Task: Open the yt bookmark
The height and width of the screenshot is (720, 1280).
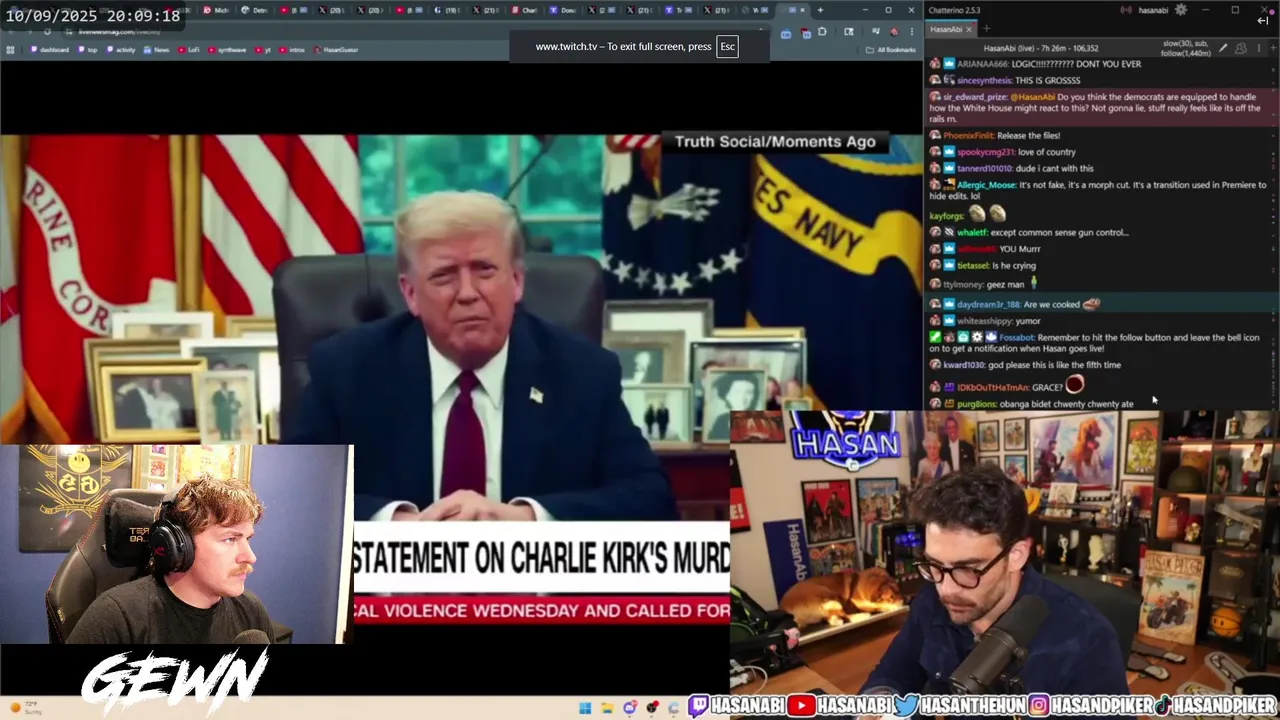Action: (263, 49)
